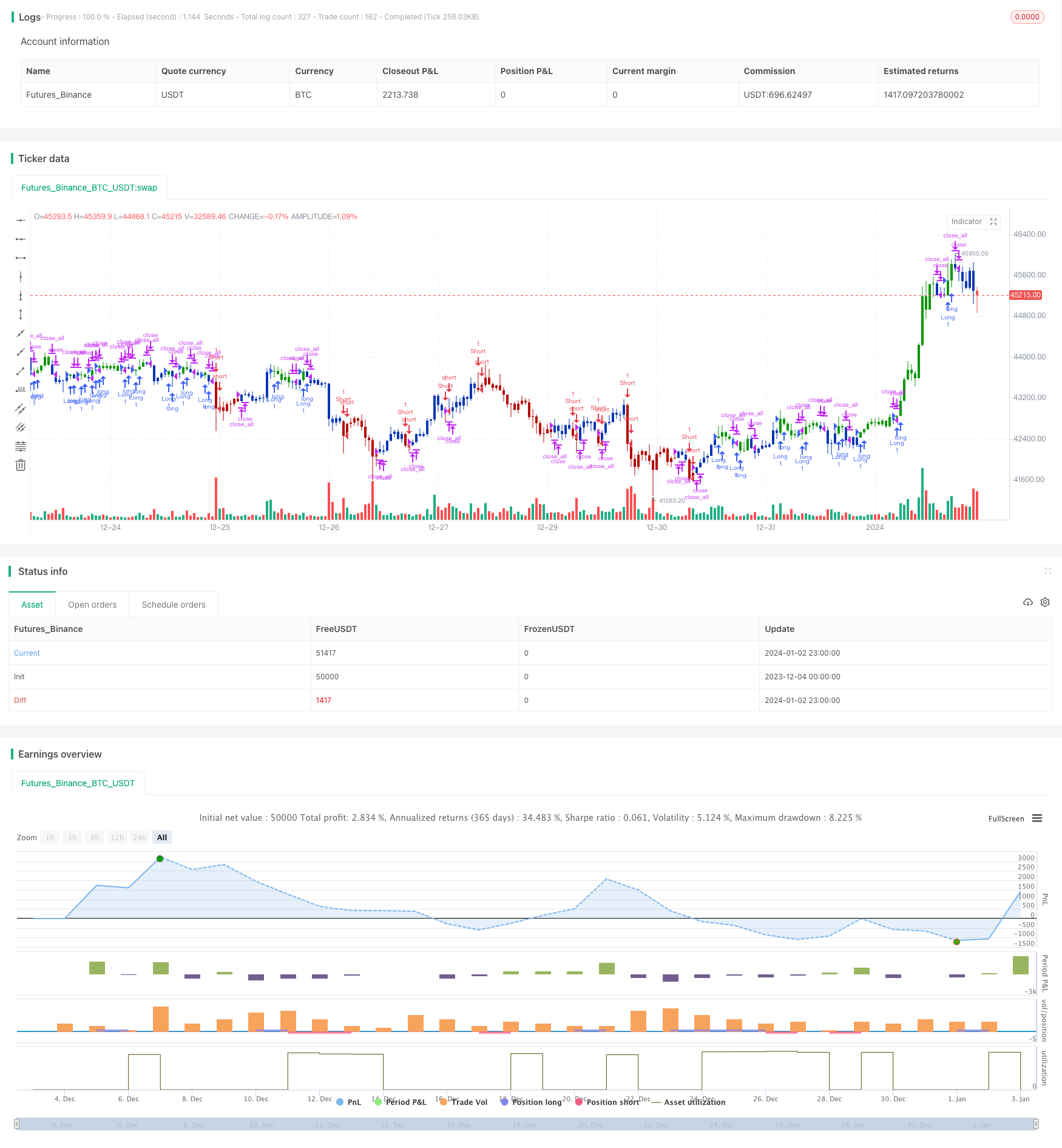Viewport: 1062px width, 1148px height.
Task: Click the Current margin column header
Action: (x=644, y=71)
